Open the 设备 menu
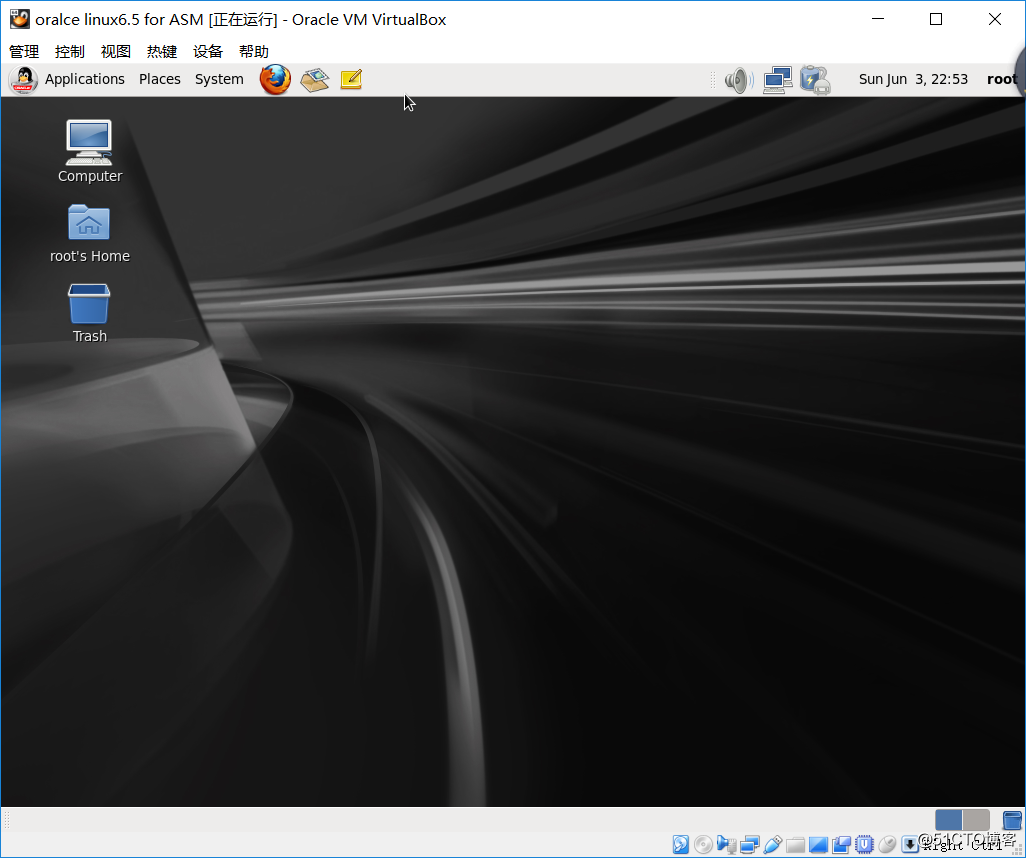1026x858 pixels. coord(208,51)
